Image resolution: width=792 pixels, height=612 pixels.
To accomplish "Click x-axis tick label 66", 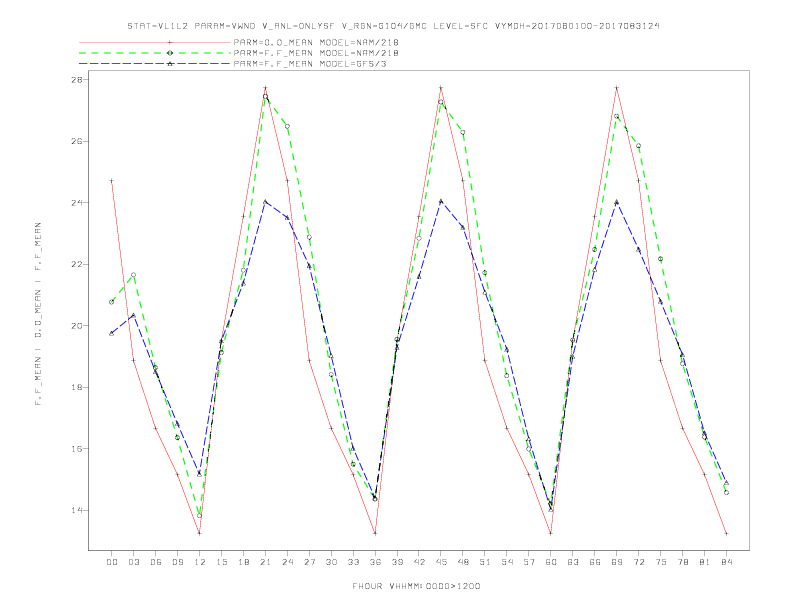I will pos(595,562).
